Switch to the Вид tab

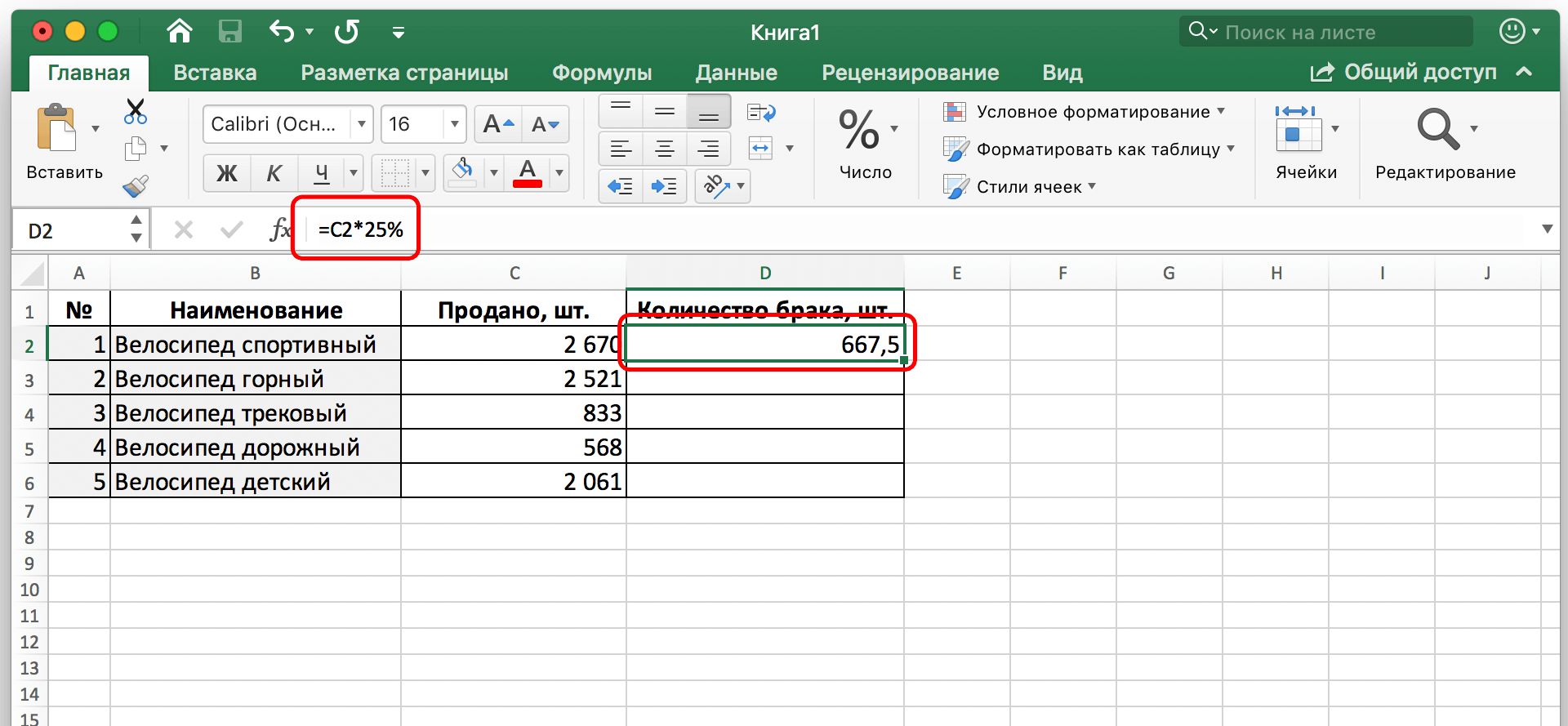click(x=1062, y=73)
